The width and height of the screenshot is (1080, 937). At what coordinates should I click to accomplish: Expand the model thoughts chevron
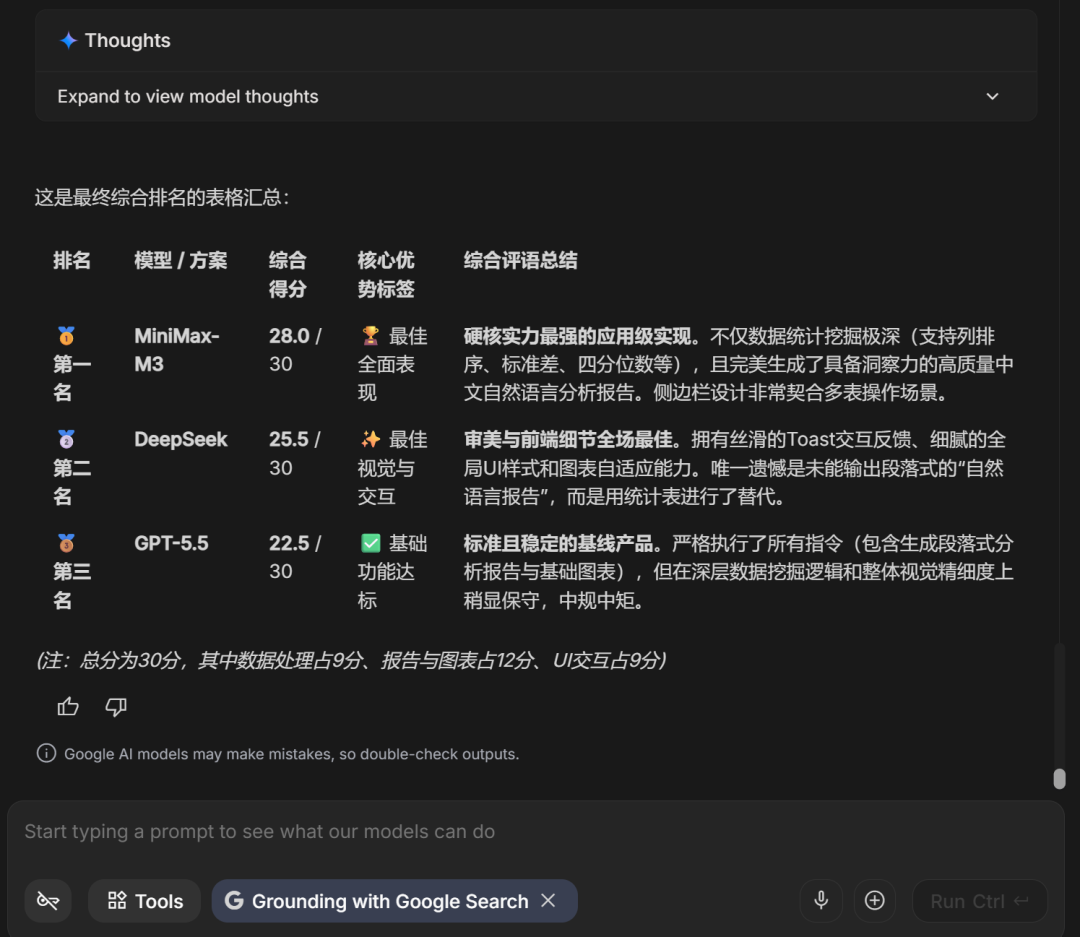point(992,96)
